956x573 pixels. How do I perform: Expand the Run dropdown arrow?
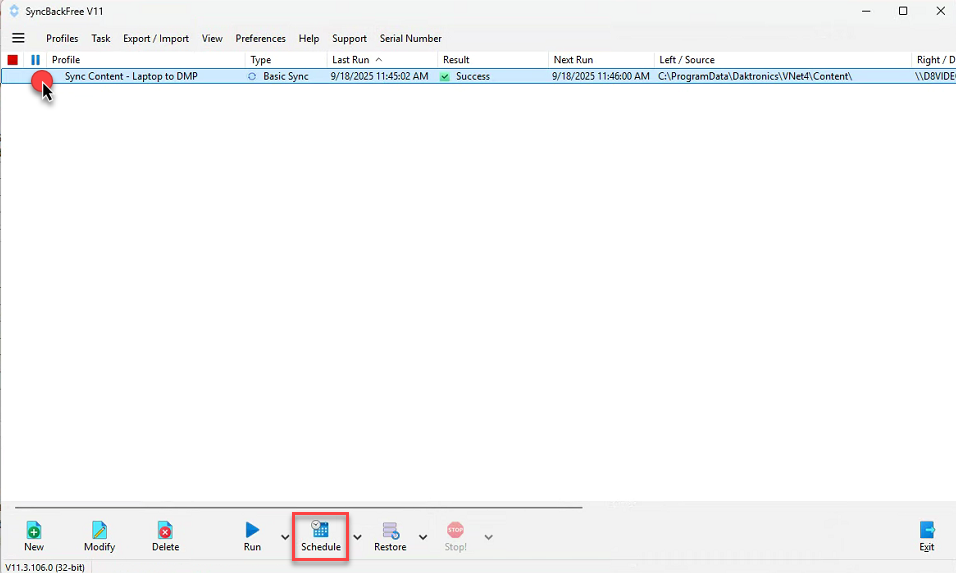click(285, 537)
